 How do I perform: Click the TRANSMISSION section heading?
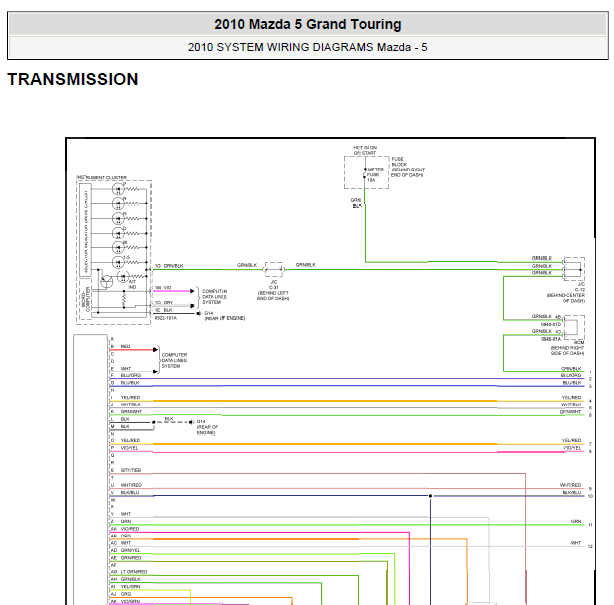pos(73,79)
